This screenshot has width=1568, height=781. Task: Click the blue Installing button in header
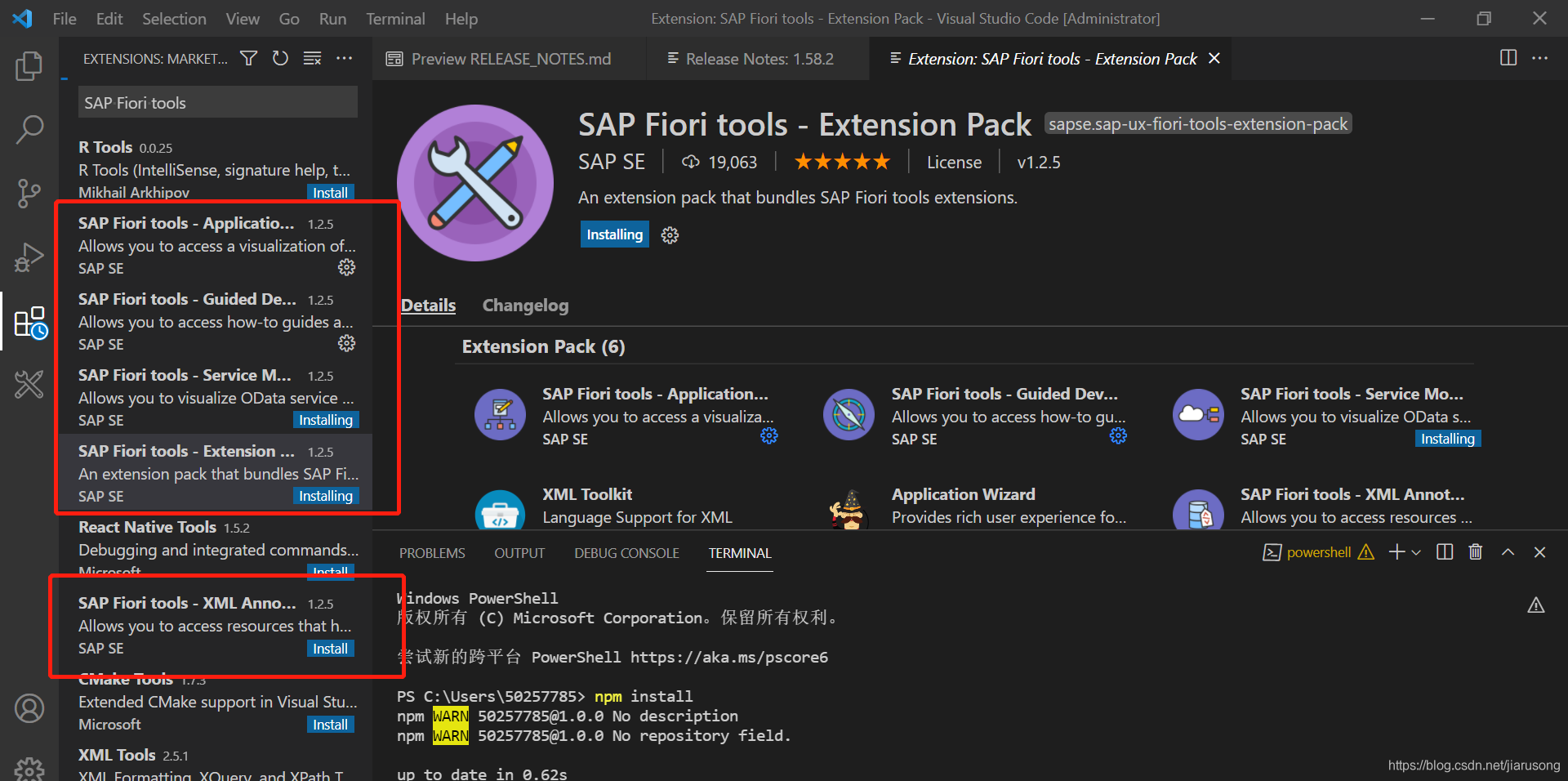615,234
